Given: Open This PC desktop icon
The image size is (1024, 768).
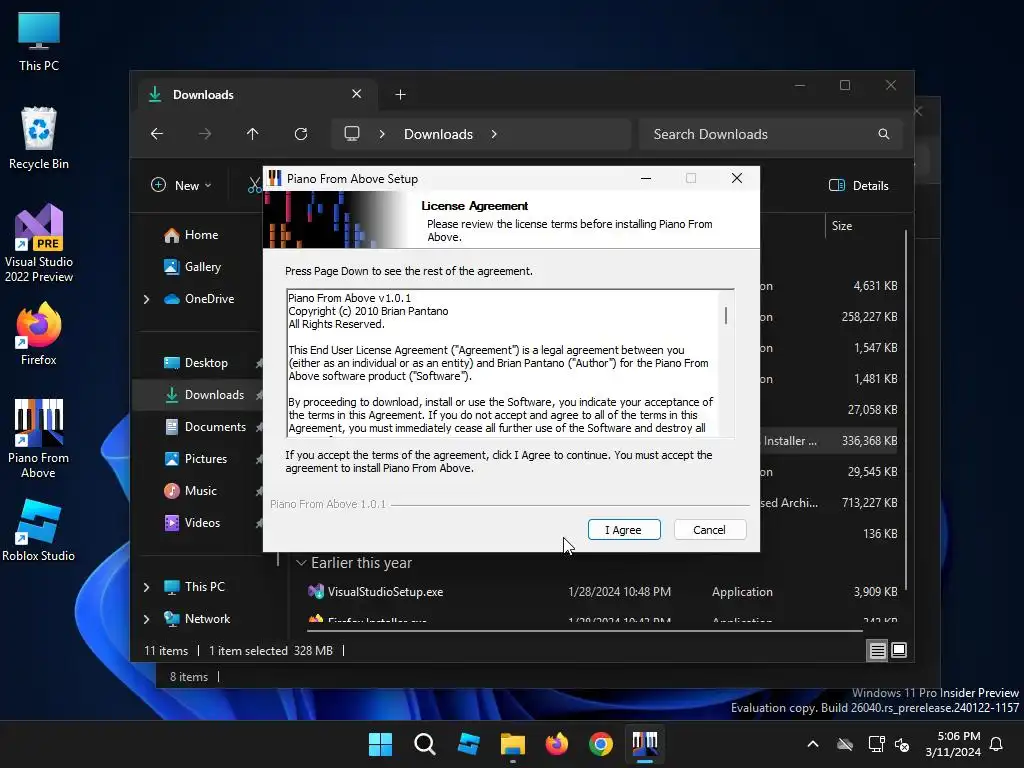Looking at the screenshot, I should [39, 41].
